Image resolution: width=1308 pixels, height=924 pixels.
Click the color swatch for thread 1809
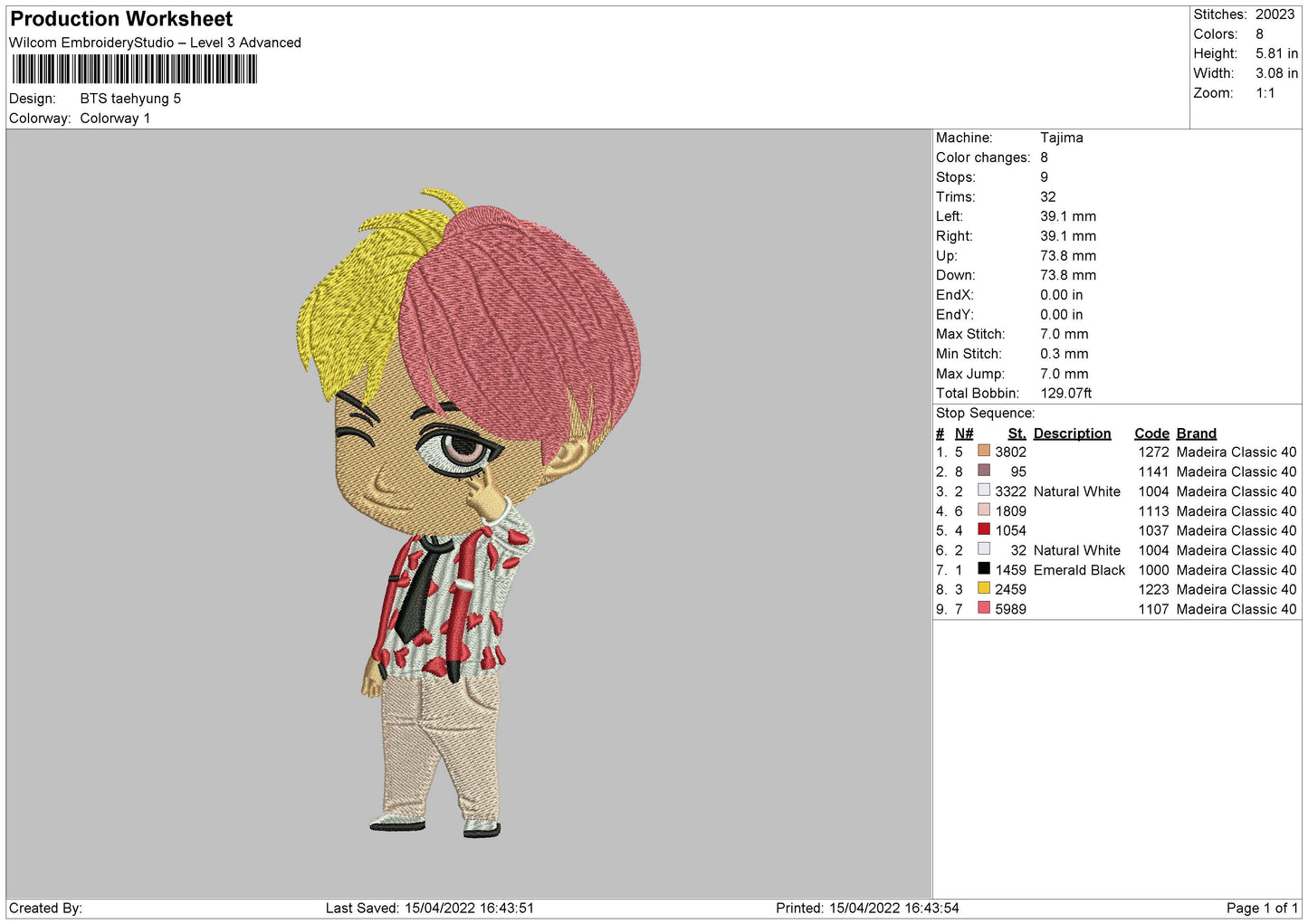983,510
